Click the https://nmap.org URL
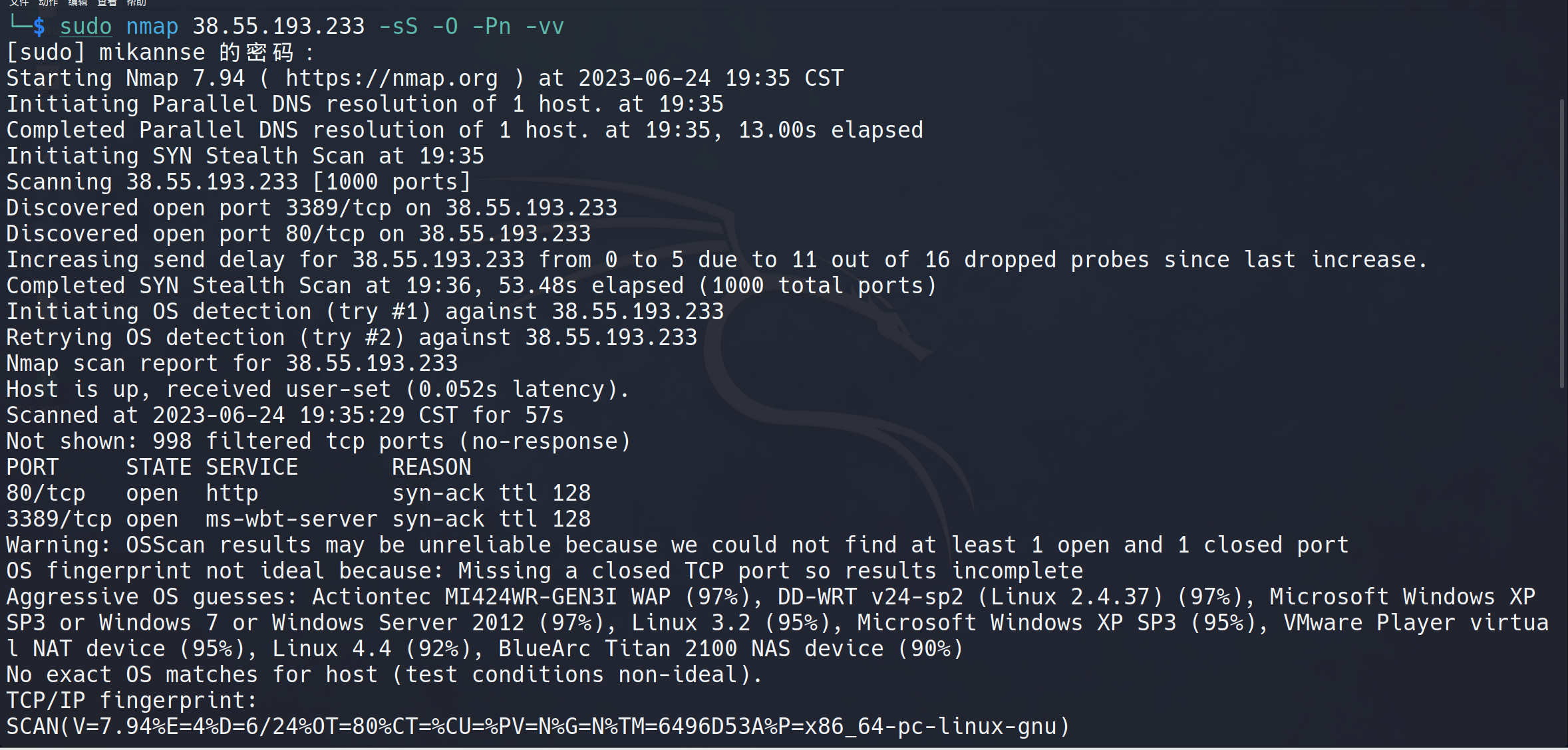This screenshot has width=1568, height=750. [x=391, y=78]
